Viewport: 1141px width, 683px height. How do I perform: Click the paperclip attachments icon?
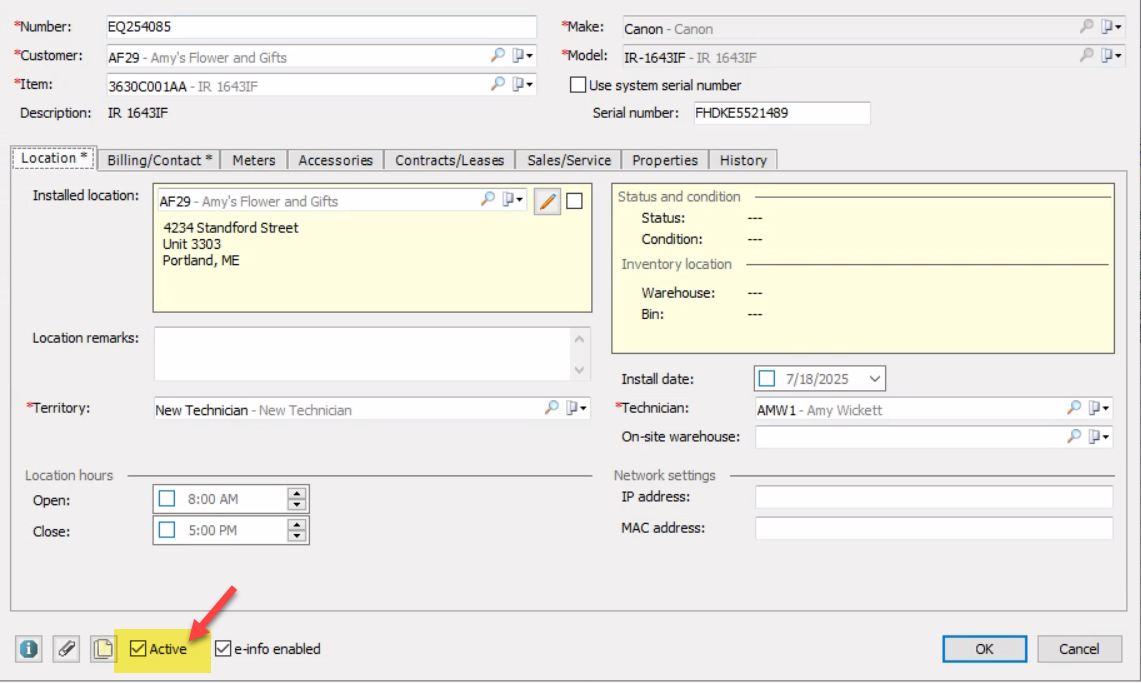tap(66, 649)
